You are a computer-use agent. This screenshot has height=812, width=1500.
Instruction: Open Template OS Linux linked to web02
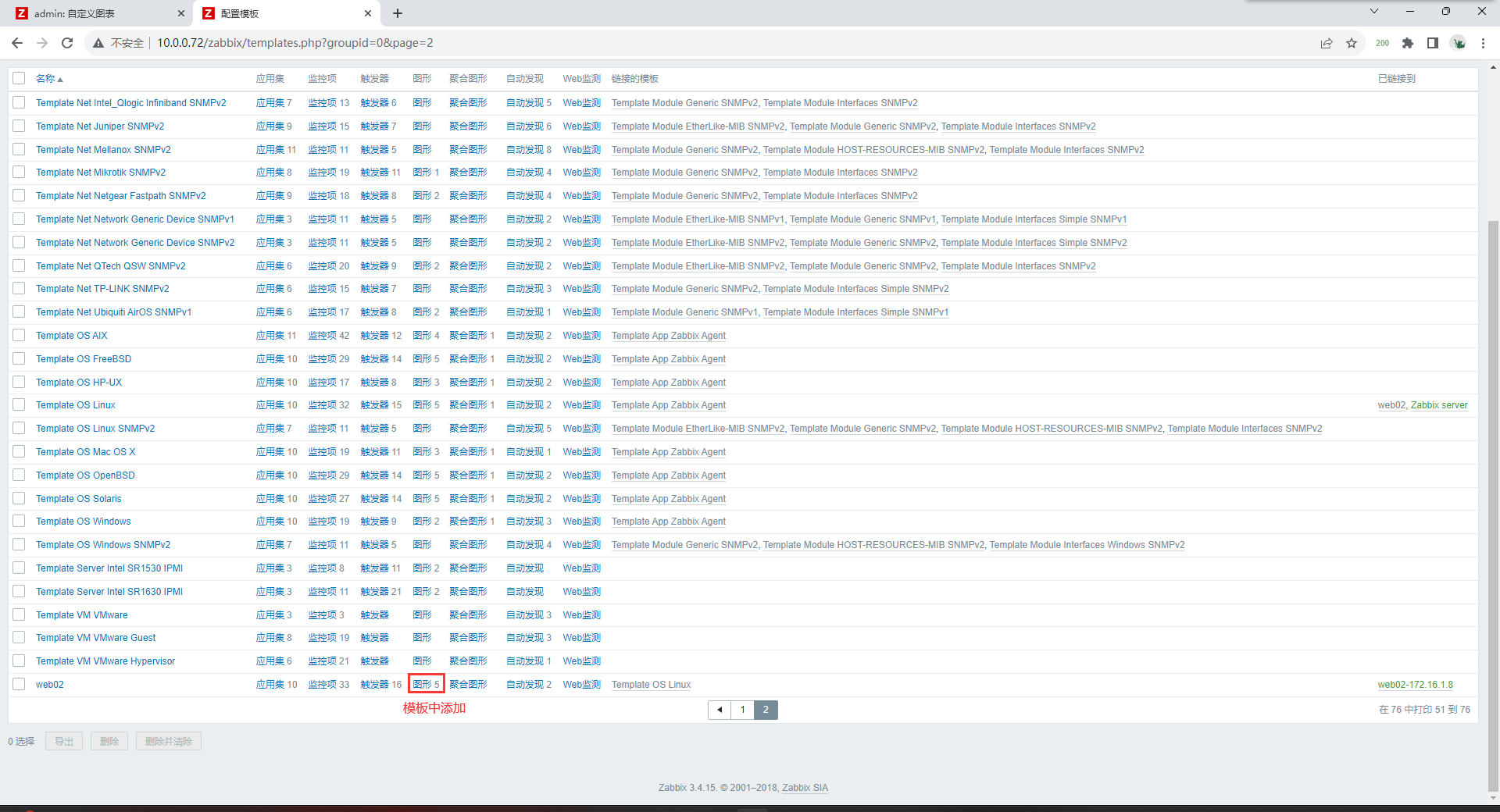tap(652, 685)
